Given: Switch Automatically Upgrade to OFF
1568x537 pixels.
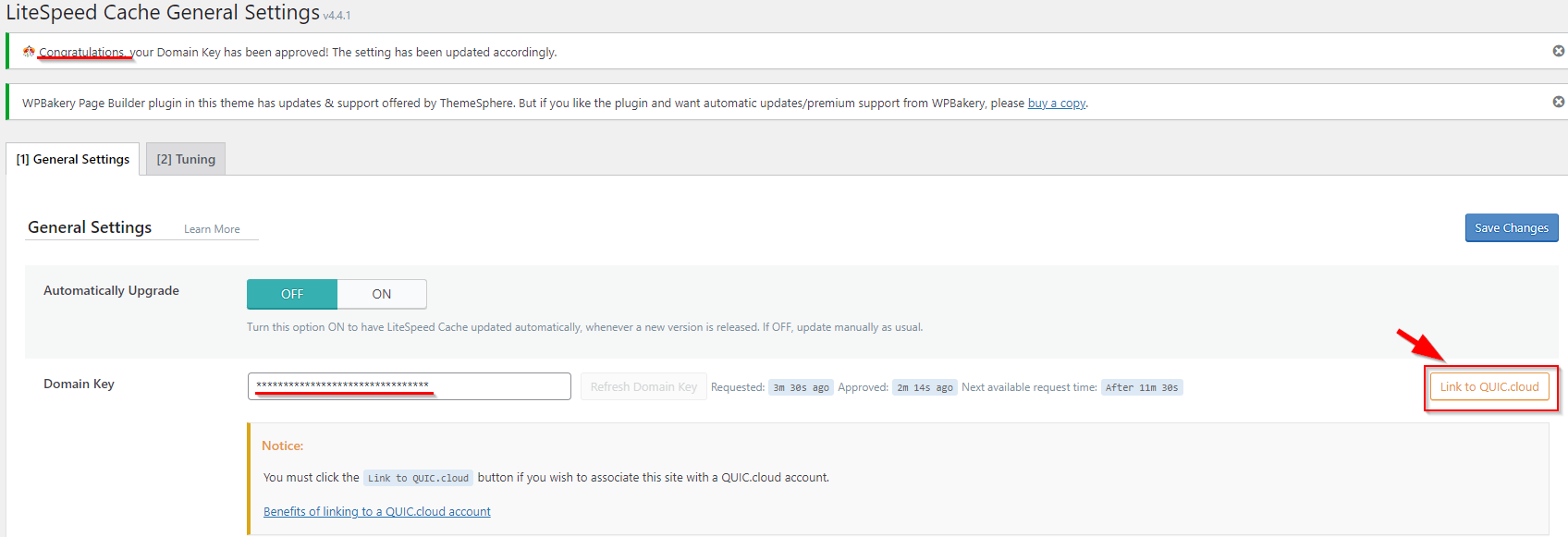Looking at the screenshot, I should pos(292,294).
